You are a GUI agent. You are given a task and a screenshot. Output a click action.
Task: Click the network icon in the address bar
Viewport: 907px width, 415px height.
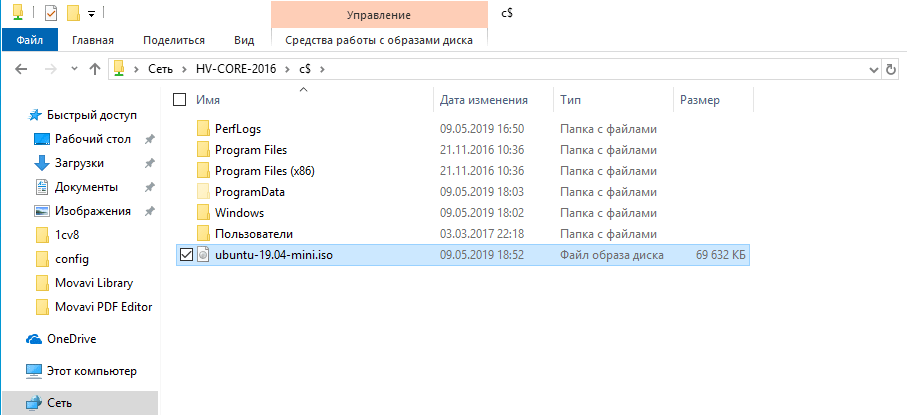tap(119, 68)
